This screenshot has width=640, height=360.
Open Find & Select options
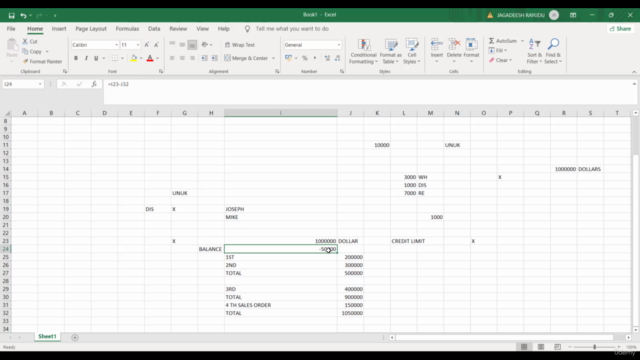click(553, 51)
